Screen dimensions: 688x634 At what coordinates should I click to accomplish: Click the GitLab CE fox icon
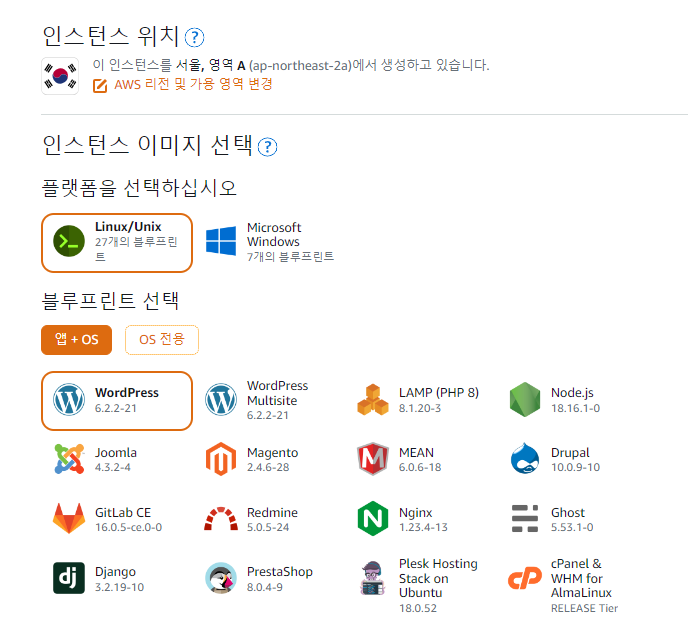click(x=69, y=518)
